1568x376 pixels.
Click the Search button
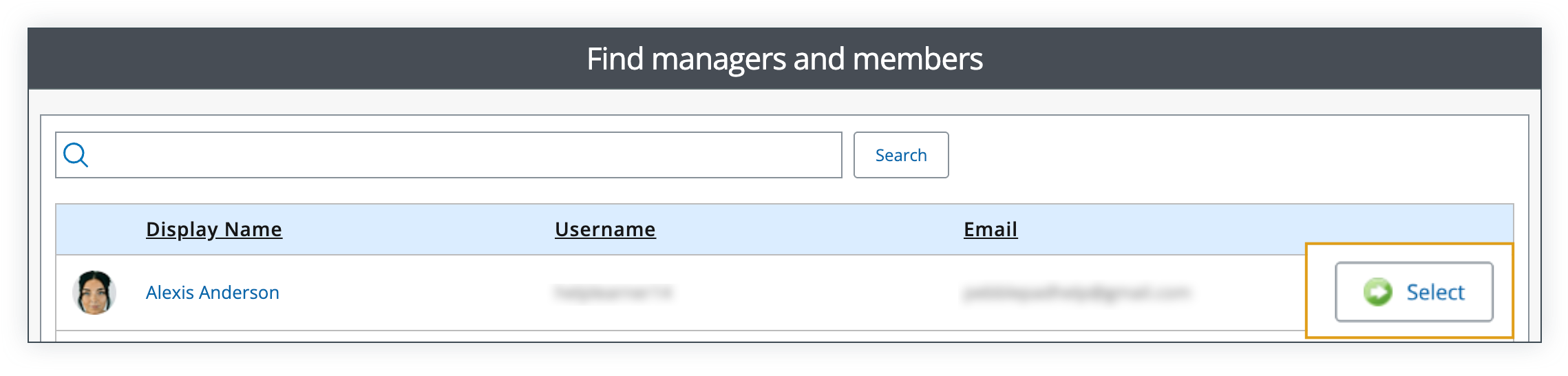click(x=901, y=155)
